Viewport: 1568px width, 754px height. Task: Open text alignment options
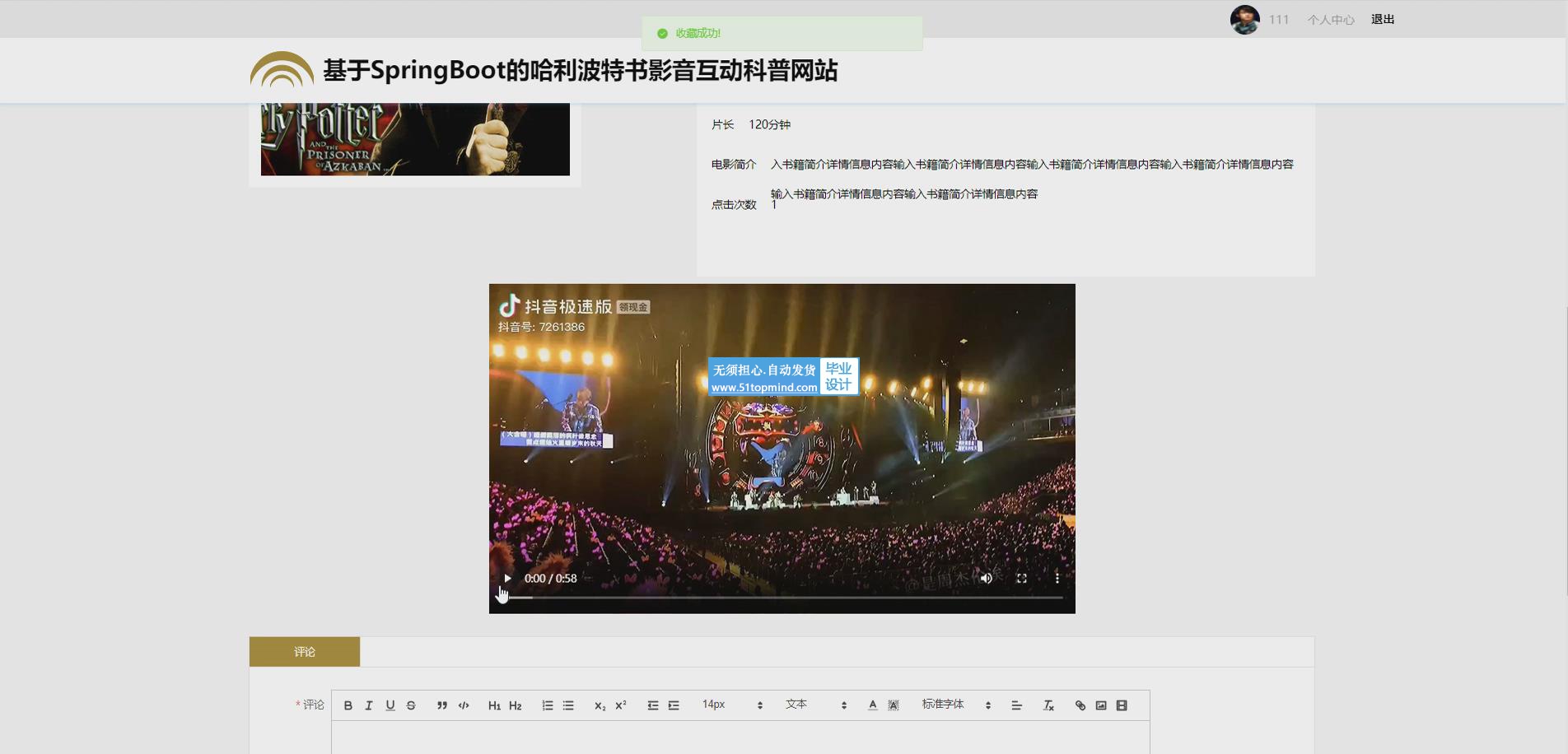(x=1016, y=705)
